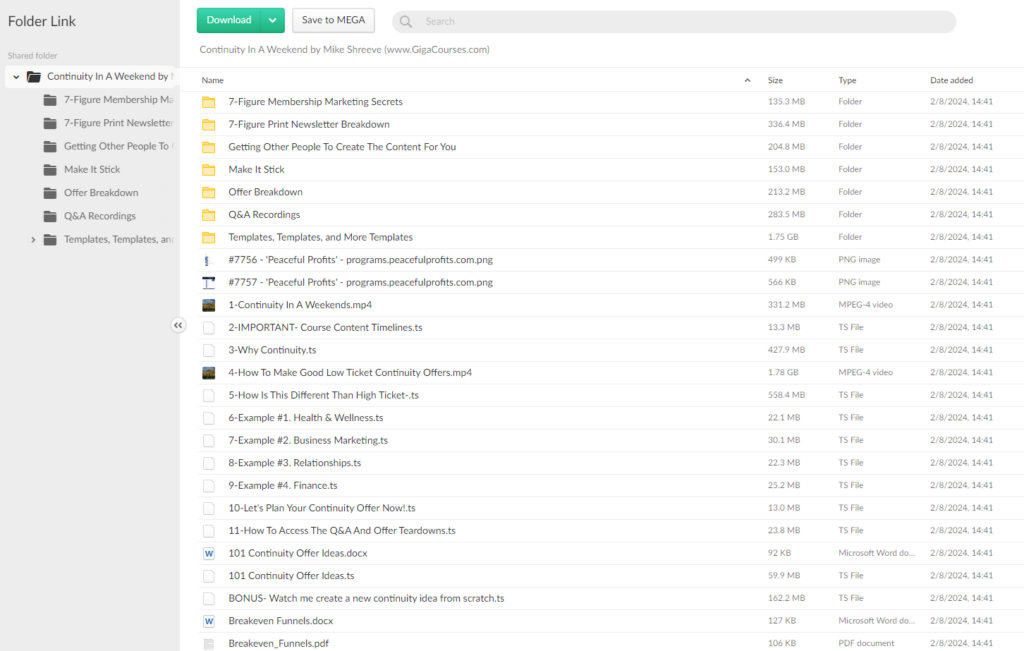Expand Templates, Templates folder in sidebar tree
The image size is (1024, 651).
click(33, 240)
